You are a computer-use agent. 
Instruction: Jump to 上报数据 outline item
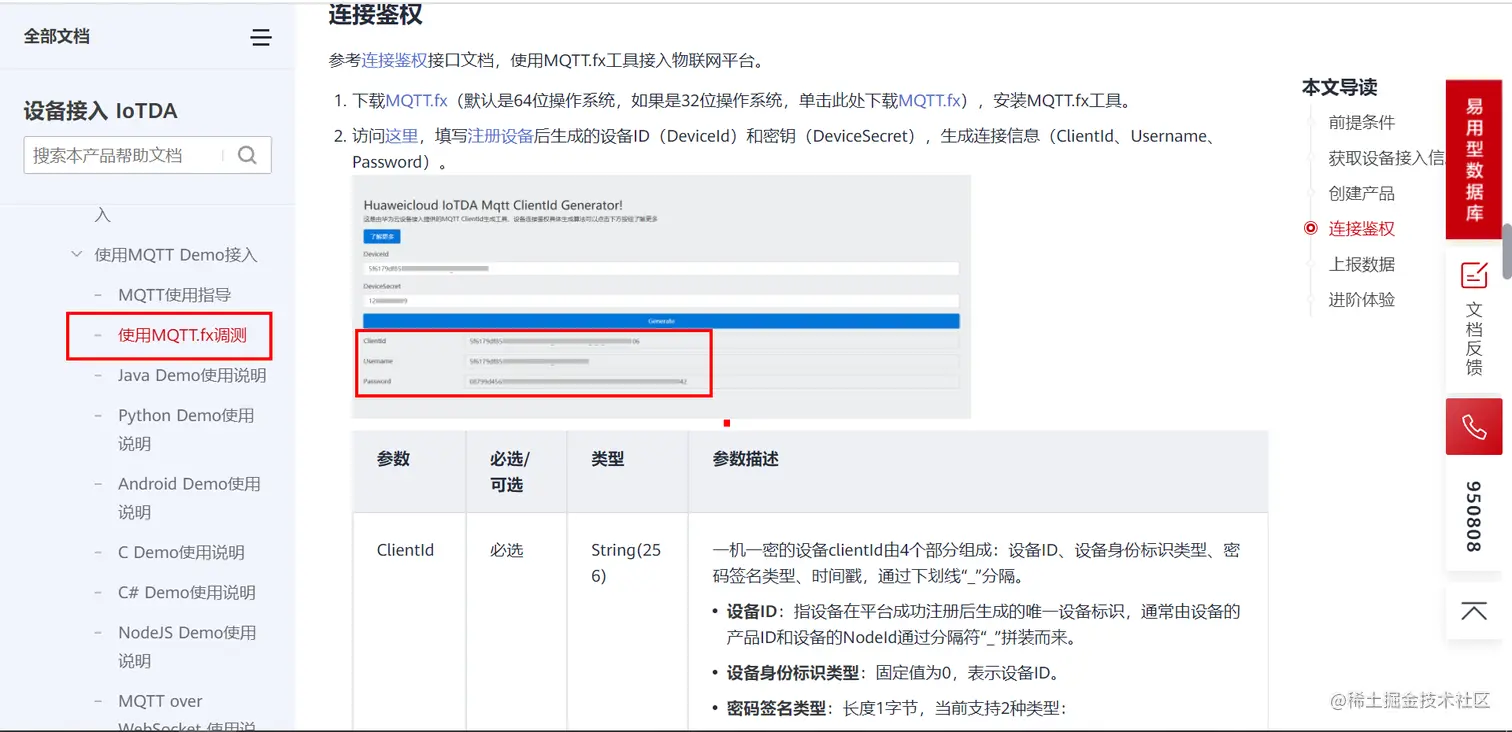click(1361, 265)
